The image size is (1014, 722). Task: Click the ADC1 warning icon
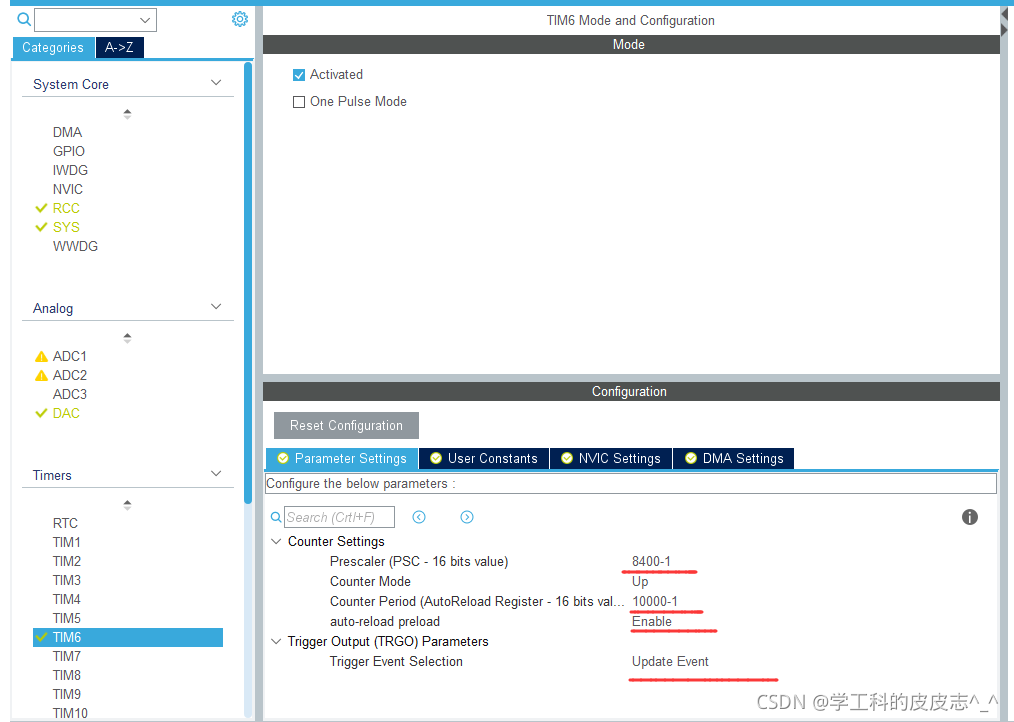click(x=41, y=356)
